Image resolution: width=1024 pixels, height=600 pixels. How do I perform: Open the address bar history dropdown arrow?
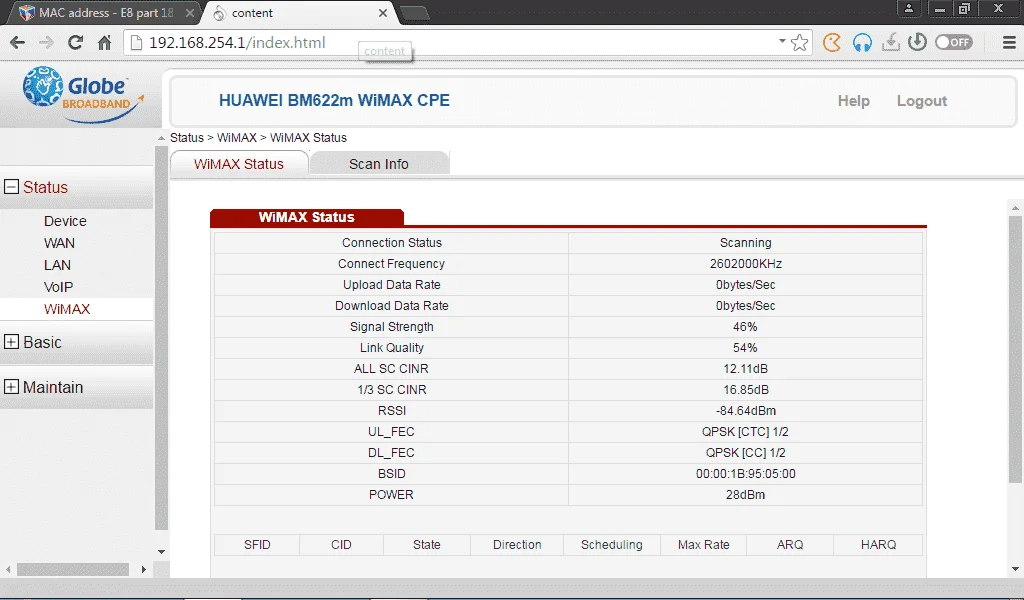point(782,40)
